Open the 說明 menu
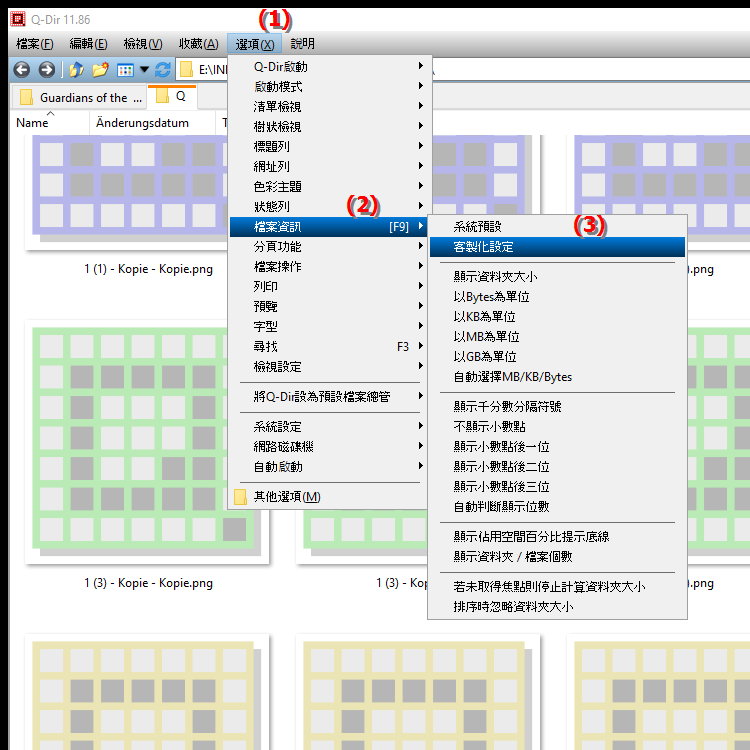The height and width of the screenshot is (750, 750). [302, 44]
